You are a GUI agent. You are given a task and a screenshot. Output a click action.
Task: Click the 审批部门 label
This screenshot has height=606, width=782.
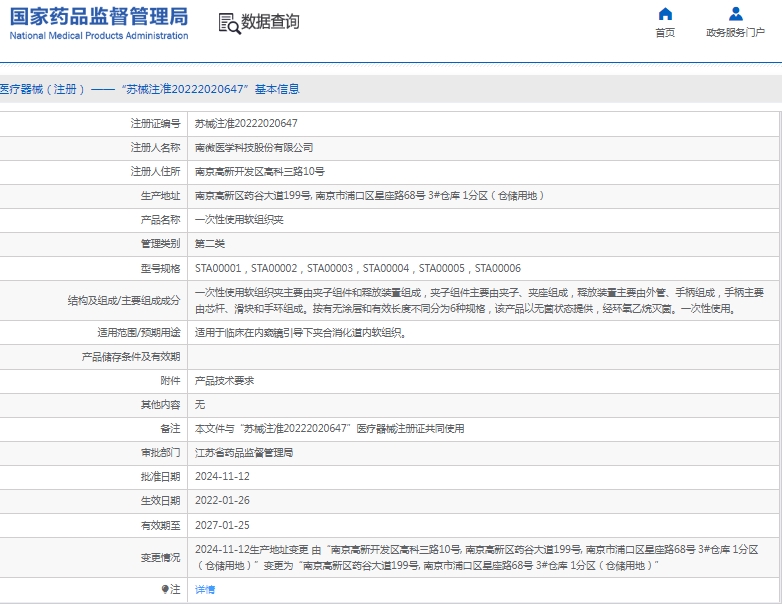coord(161,453)
